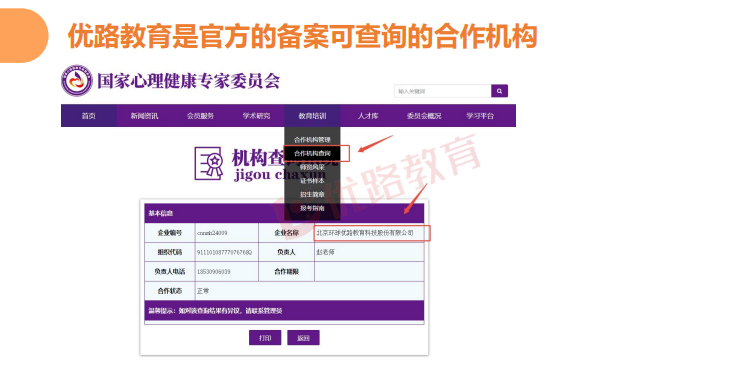
Task: Click the 负责人电话 label cell
Action: [x=170, y=272]
